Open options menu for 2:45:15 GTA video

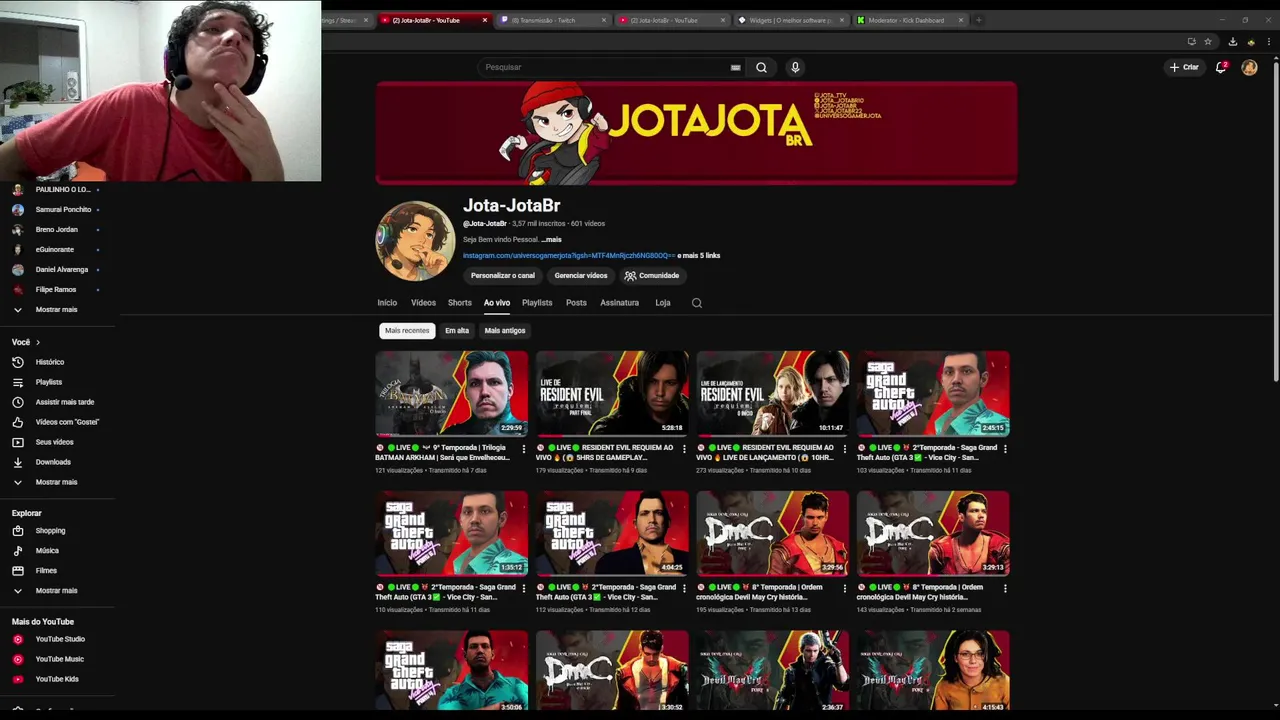point(1005,449)
